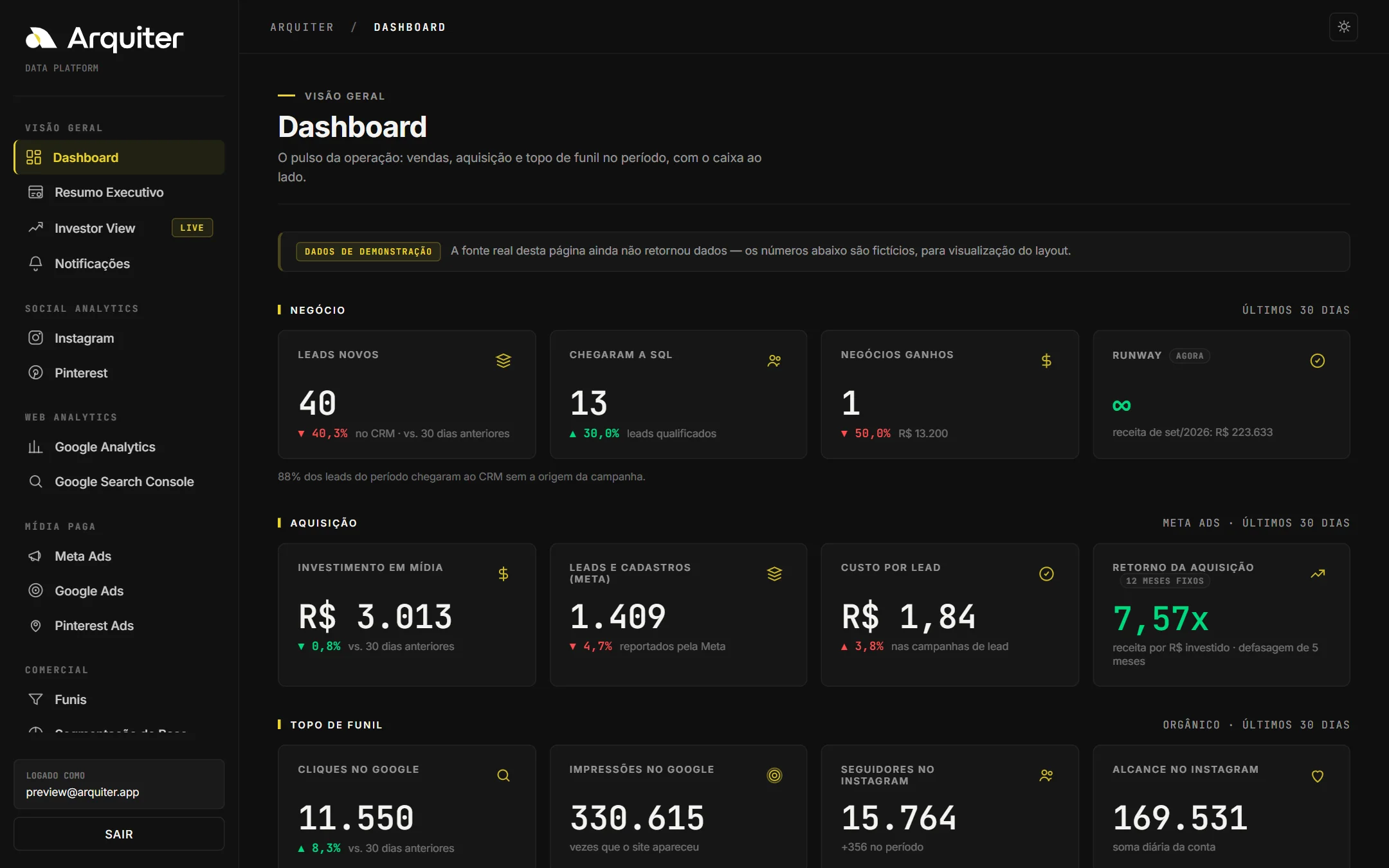The width and height of the screenshot is (1389, 868).
Task: Click the check-circle icon on Custo por Lead card
Action: coord(1046,574)
